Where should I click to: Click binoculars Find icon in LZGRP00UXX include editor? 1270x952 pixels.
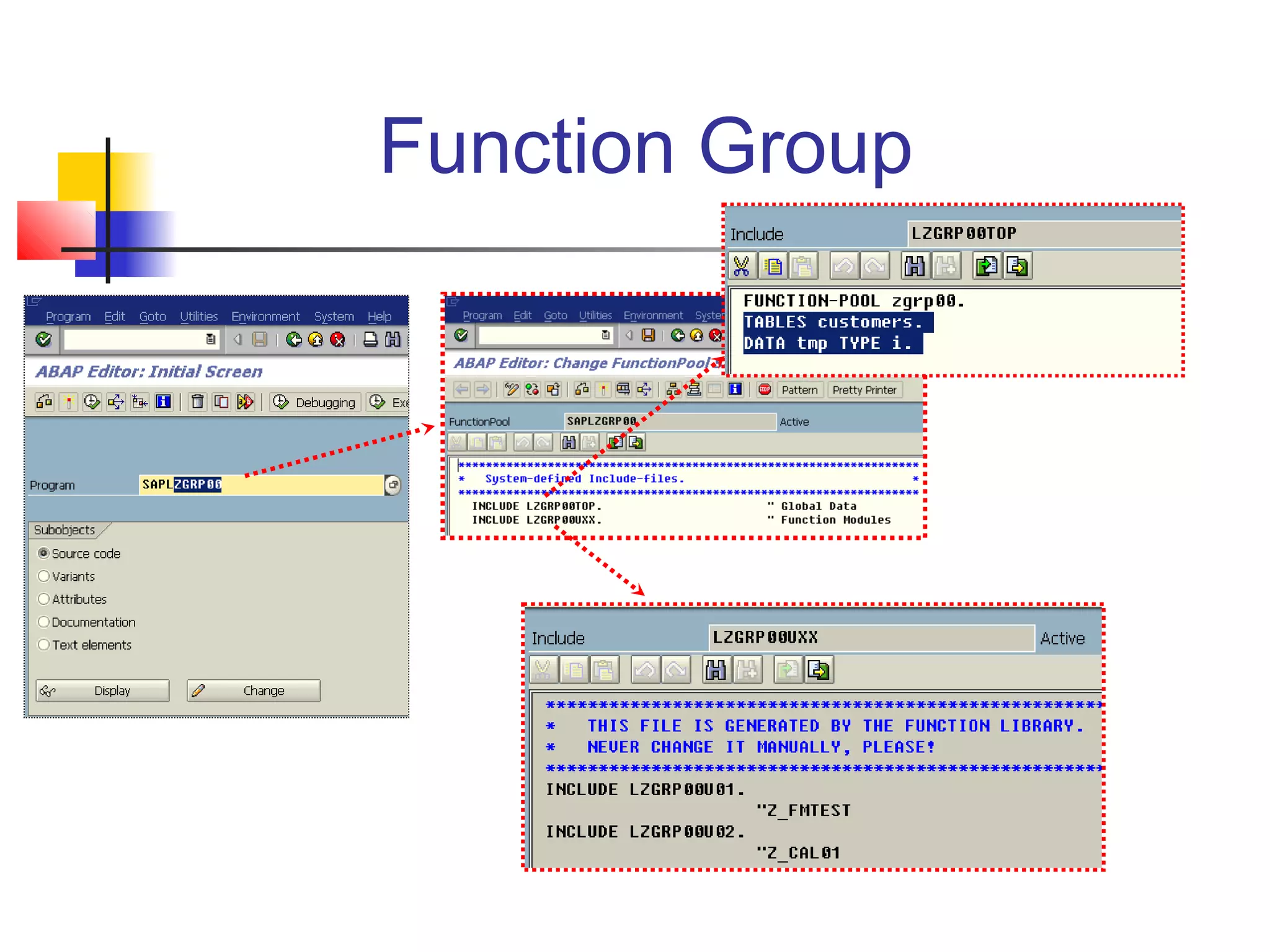[x=716, y=670]
